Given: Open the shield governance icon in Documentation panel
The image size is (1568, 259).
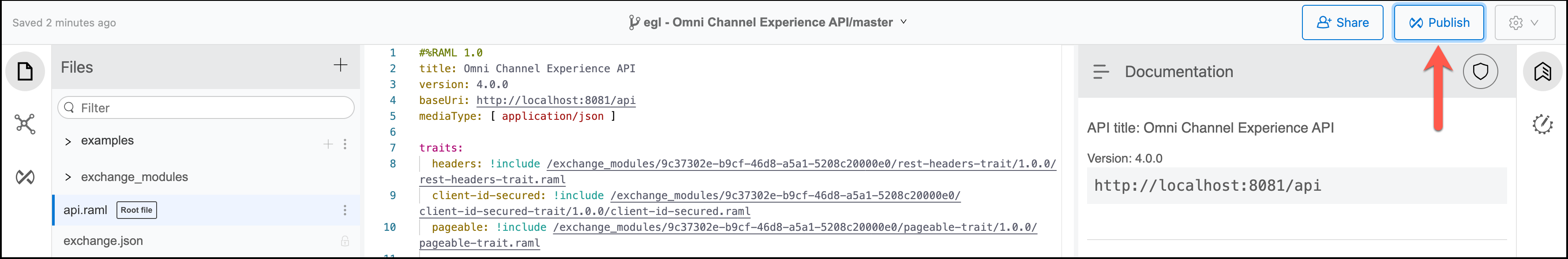Looking at the screenshot, I should click(x=1480, y=72).
